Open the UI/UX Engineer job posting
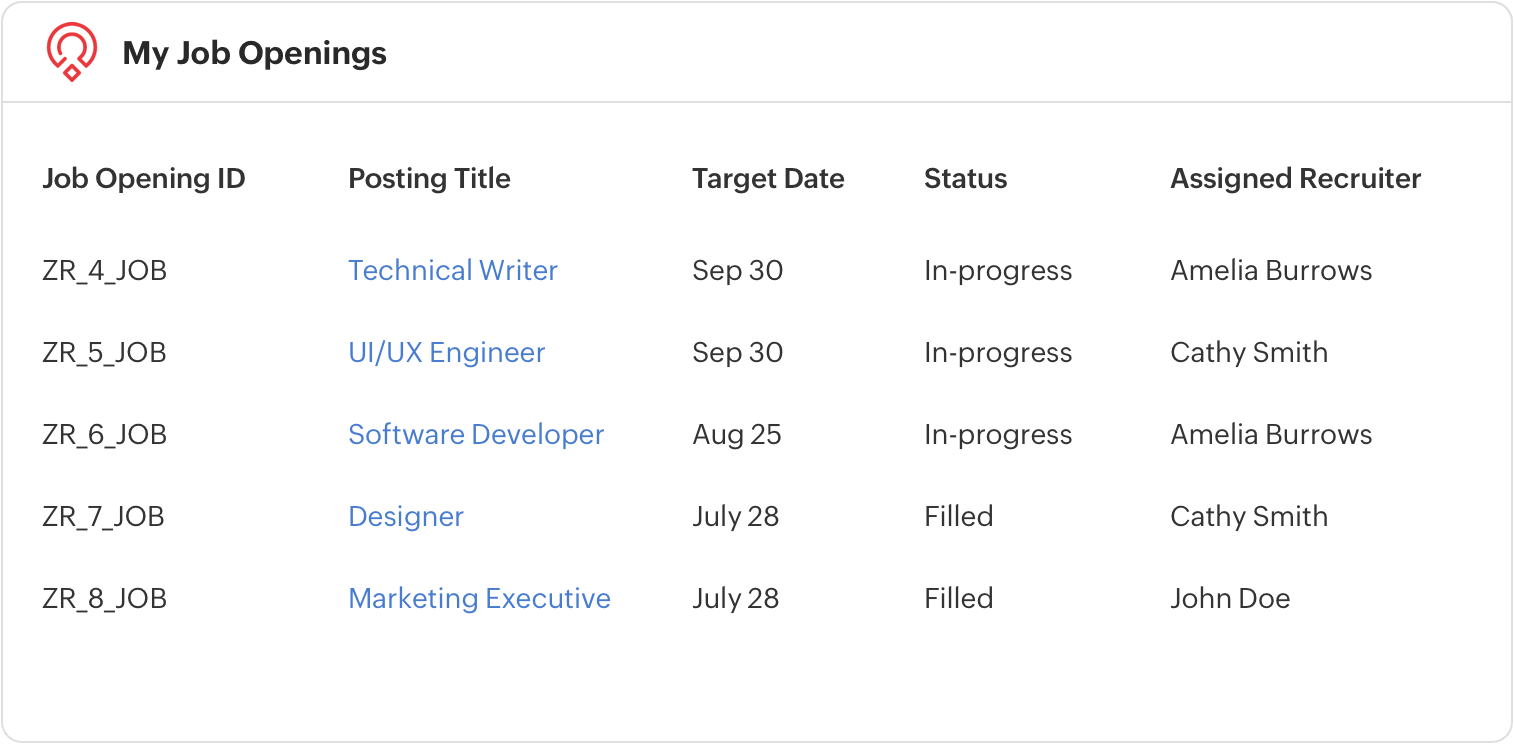Screen dimensions: 1514x744 click(446, 352)
